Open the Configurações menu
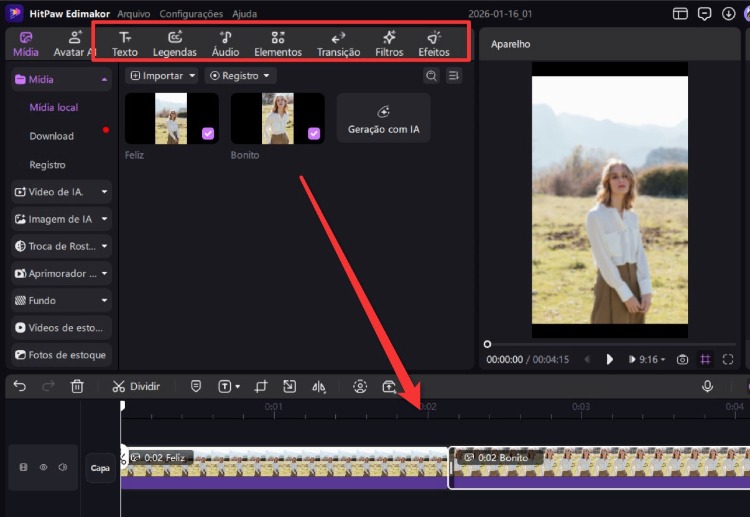Image resolution: width=750 pixels, height=517 pixels. (191, 14)
